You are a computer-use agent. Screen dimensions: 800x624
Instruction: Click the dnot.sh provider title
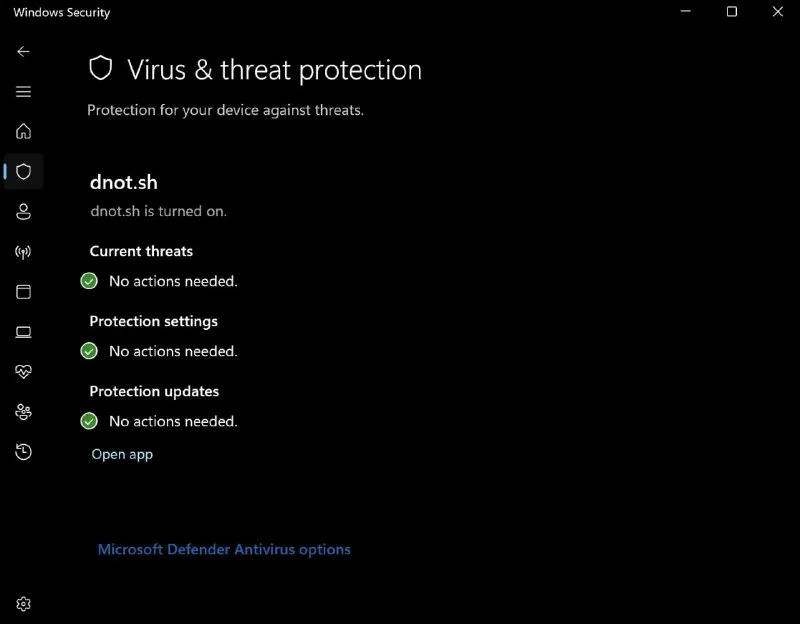pos(123,183)
